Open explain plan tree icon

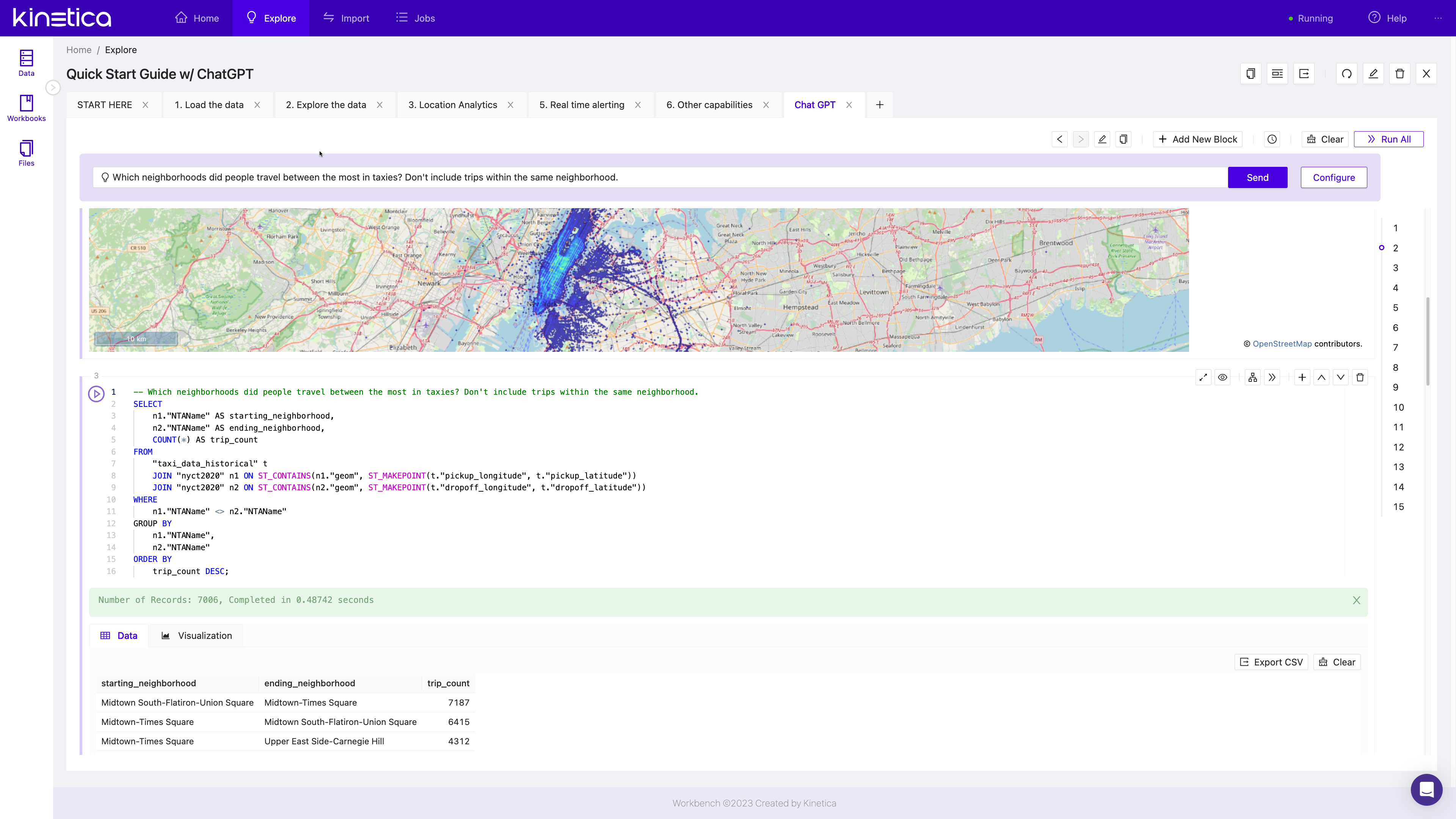[1253, 378]
